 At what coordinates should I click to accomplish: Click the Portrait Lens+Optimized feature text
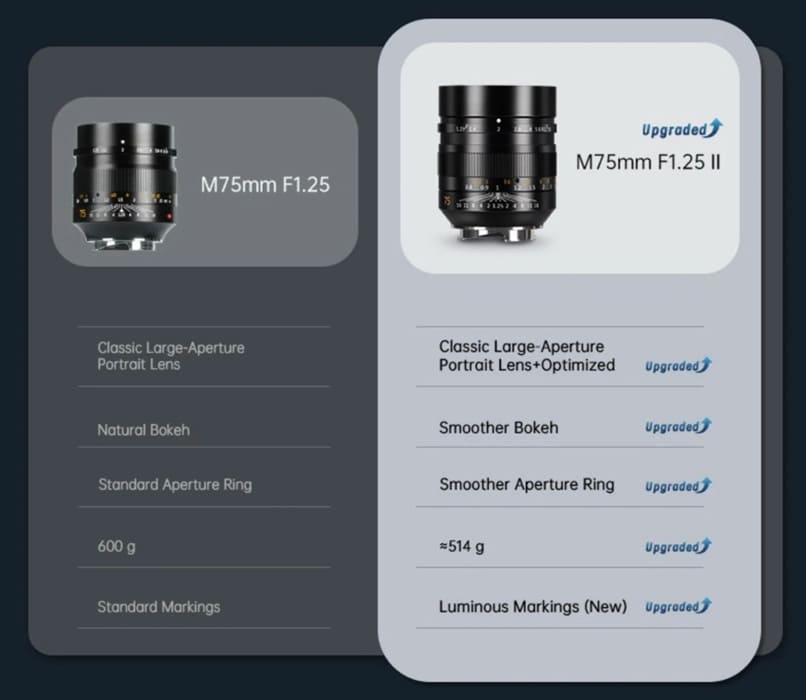tap(526, 356)
